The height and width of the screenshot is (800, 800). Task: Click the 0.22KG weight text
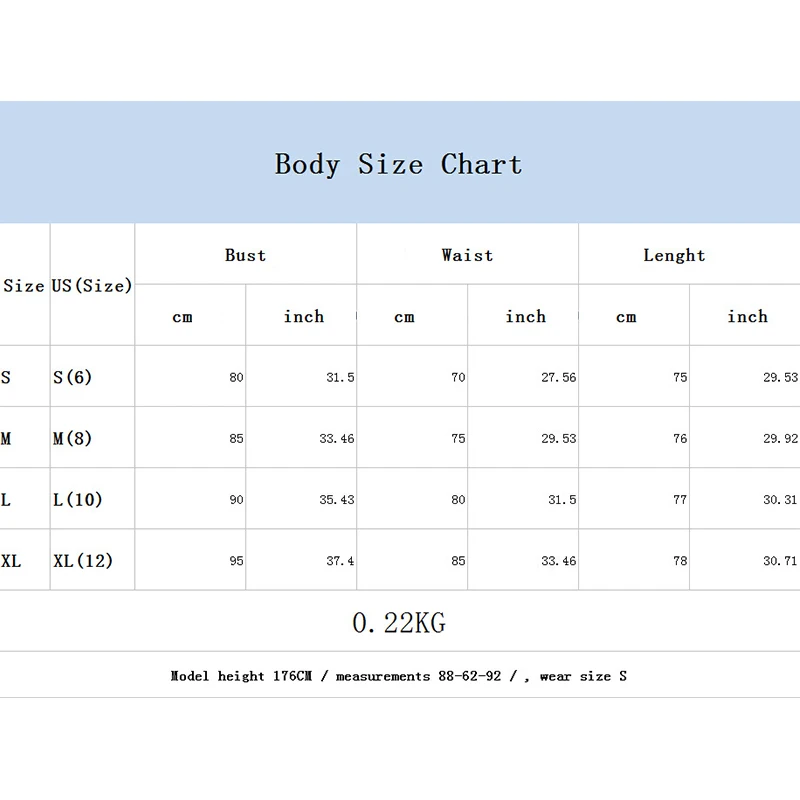click(399, 623)
